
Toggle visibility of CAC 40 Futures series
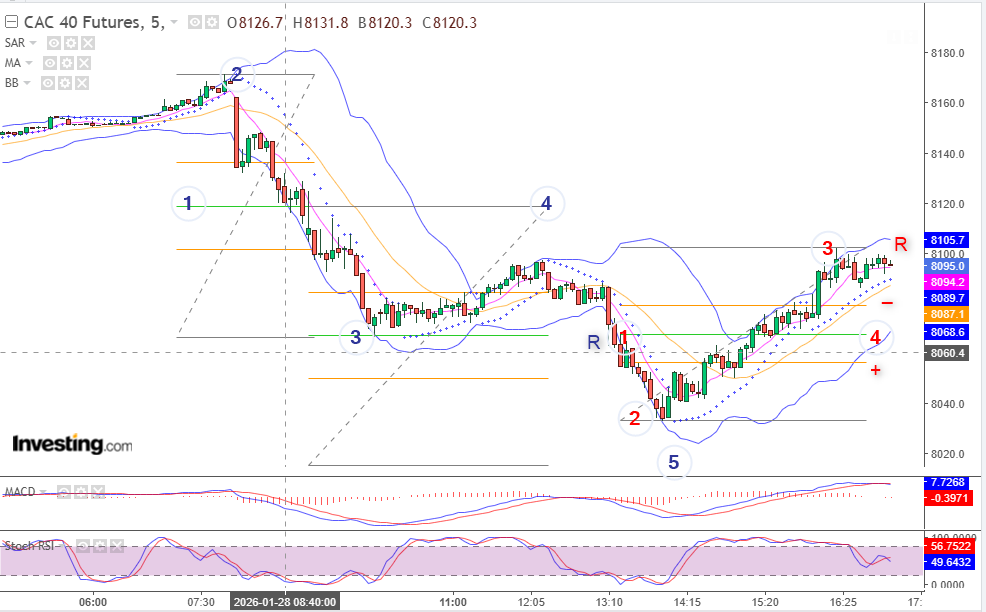point(196,23)
